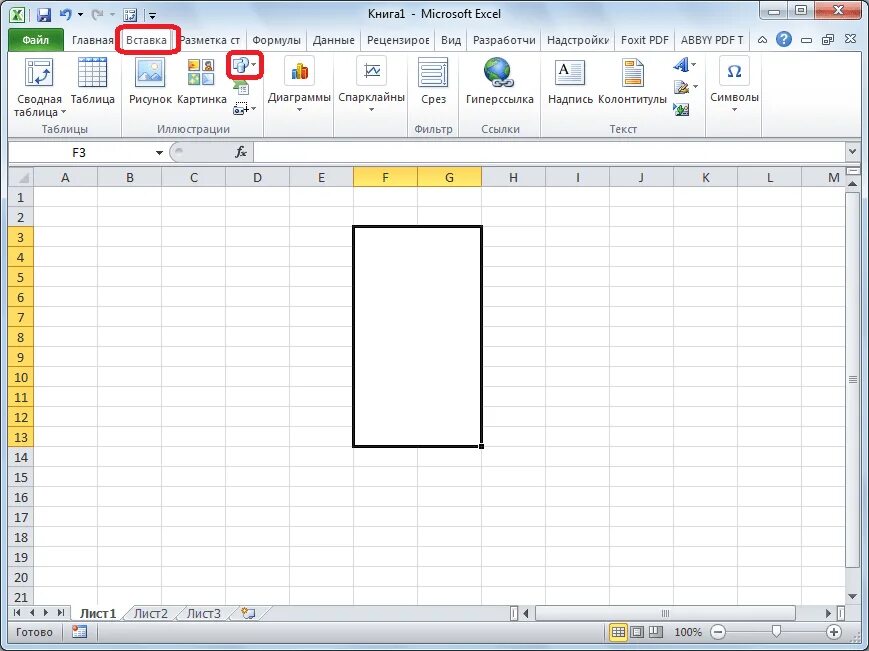The height and width of the screenshot is (651, 869).
Task: Click the Name Box showing F3
Action: pyautogui.click(x=79, y=152)
